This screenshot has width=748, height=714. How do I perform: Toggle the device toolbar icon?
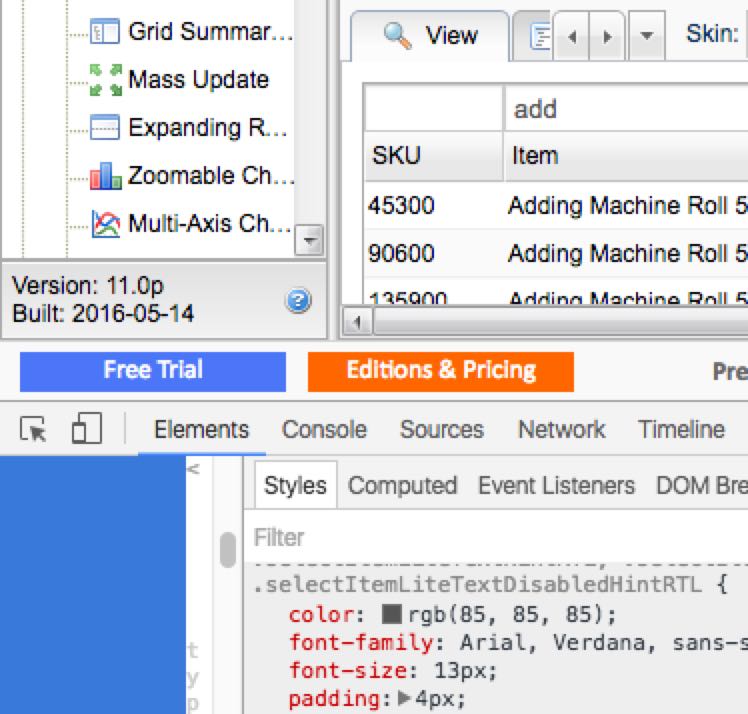click(87, 430)
